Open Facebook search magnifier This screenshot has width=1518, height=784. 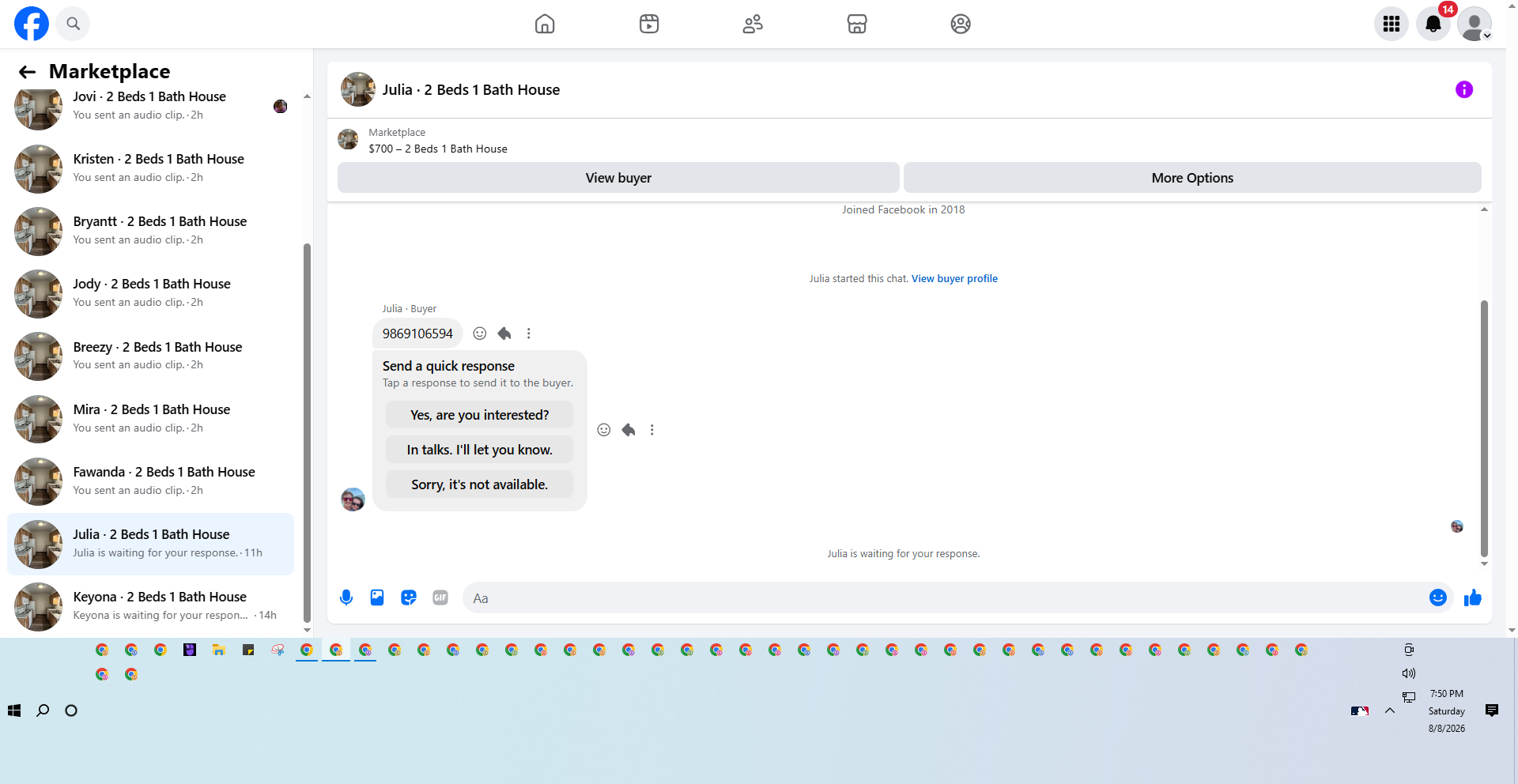coord(74,24)
